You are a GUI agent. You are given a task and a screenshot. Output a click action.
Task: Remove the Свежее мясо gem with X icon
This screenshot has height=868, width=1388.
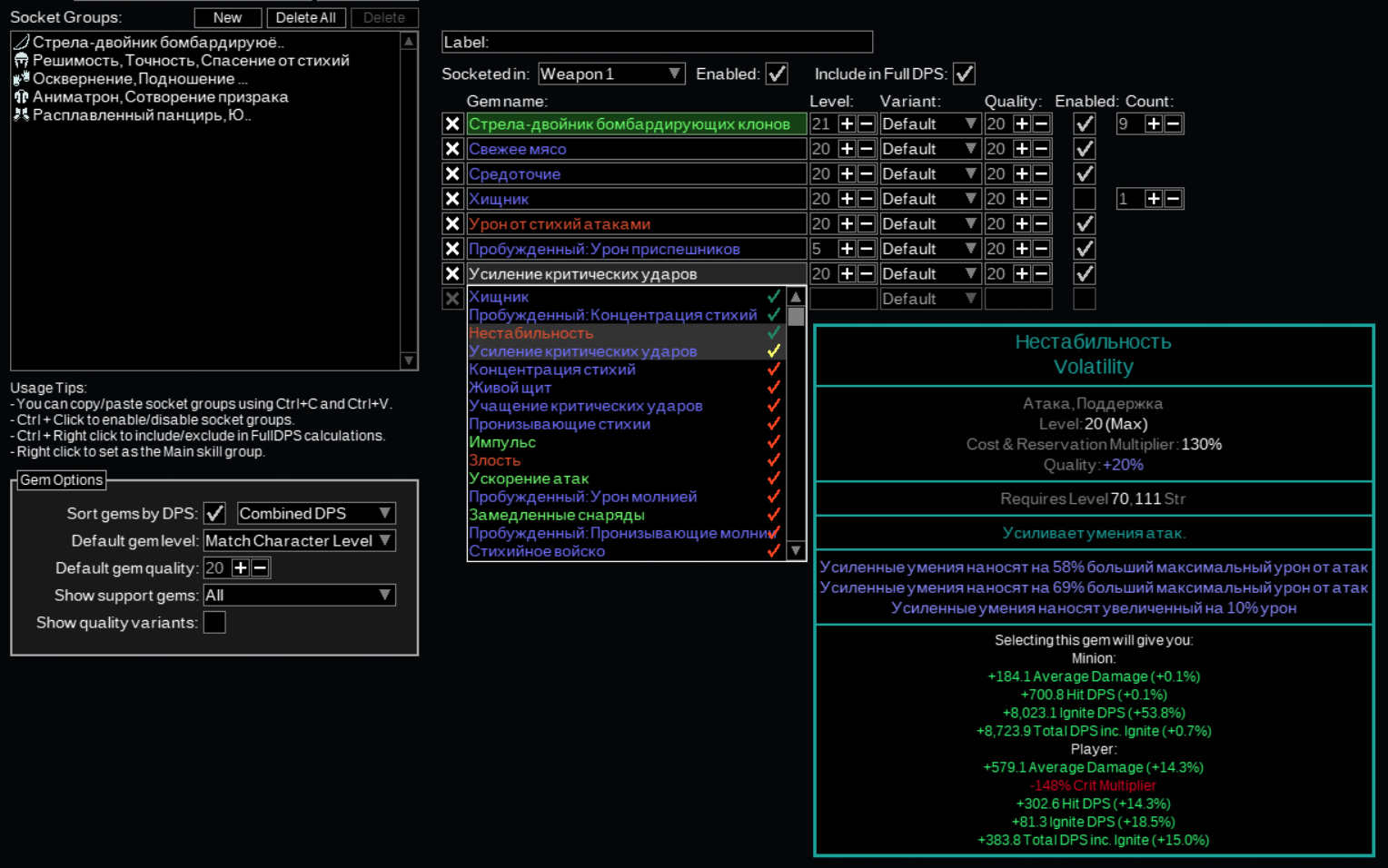tap(452, 149)
